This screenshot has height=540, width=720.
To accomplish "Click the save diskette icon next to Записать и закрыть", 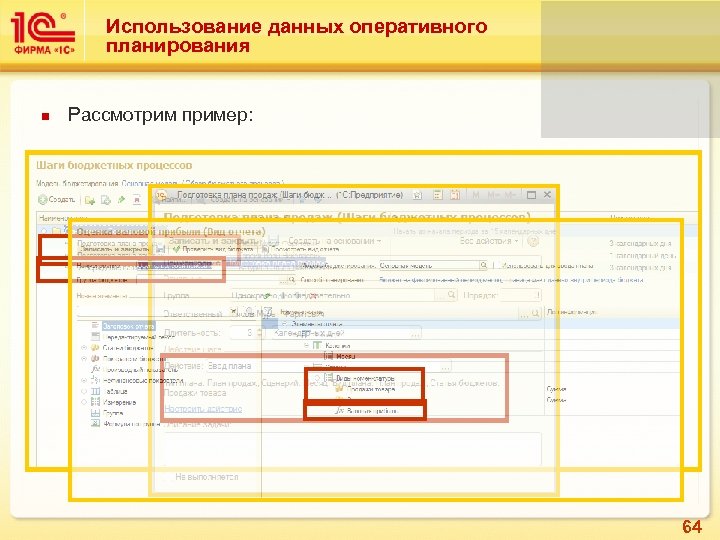I will [160, 249].
